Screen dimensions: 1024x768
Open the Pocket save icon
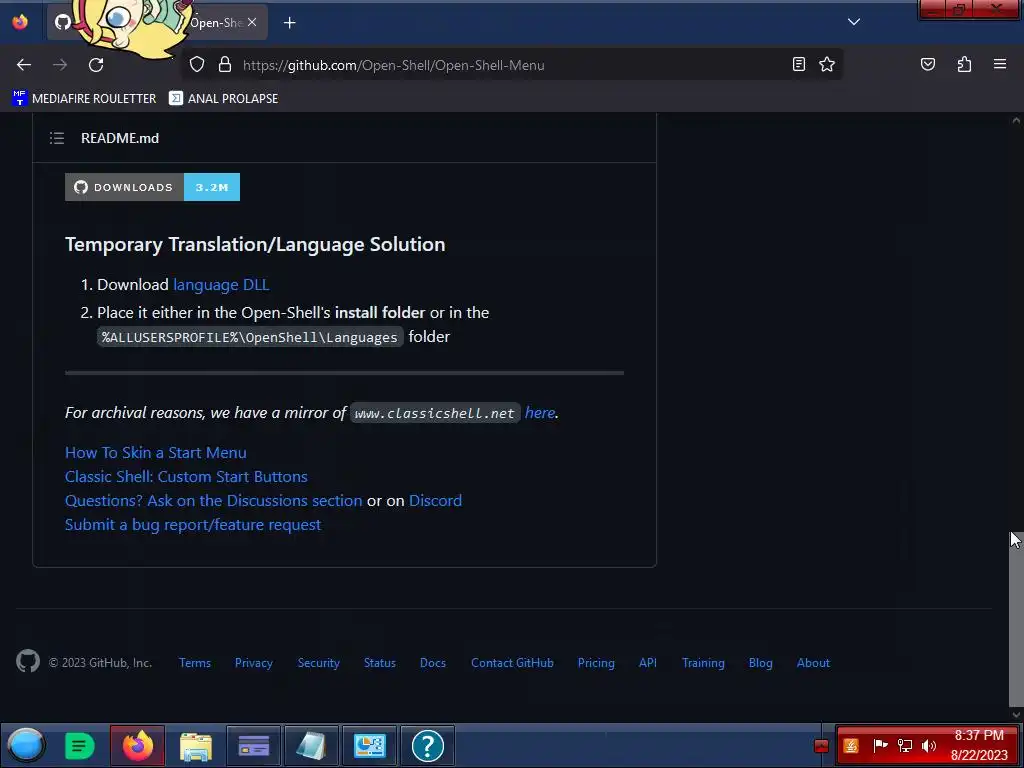click(927, 64)
